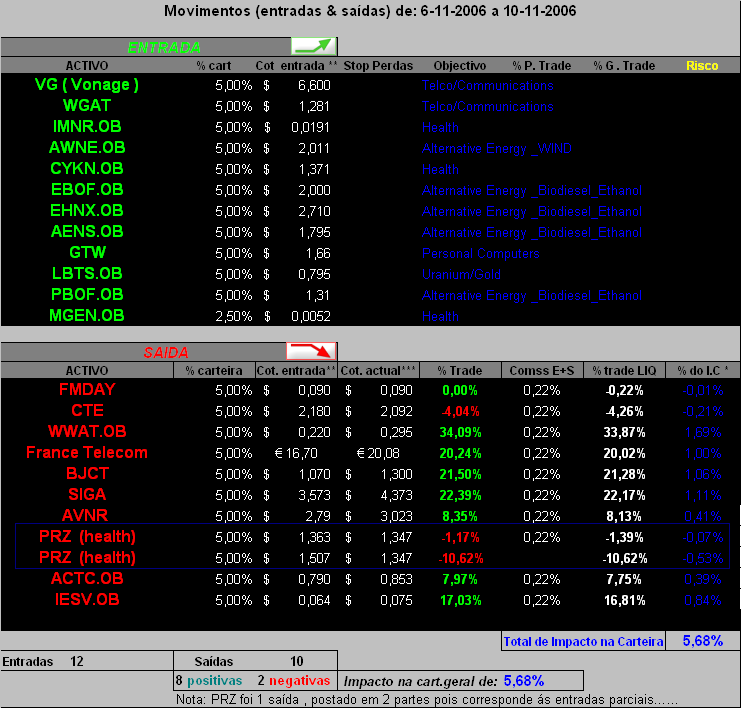Click the Nota about PRZ footer text
Screen dimensions: 741x708
point(427,699)
